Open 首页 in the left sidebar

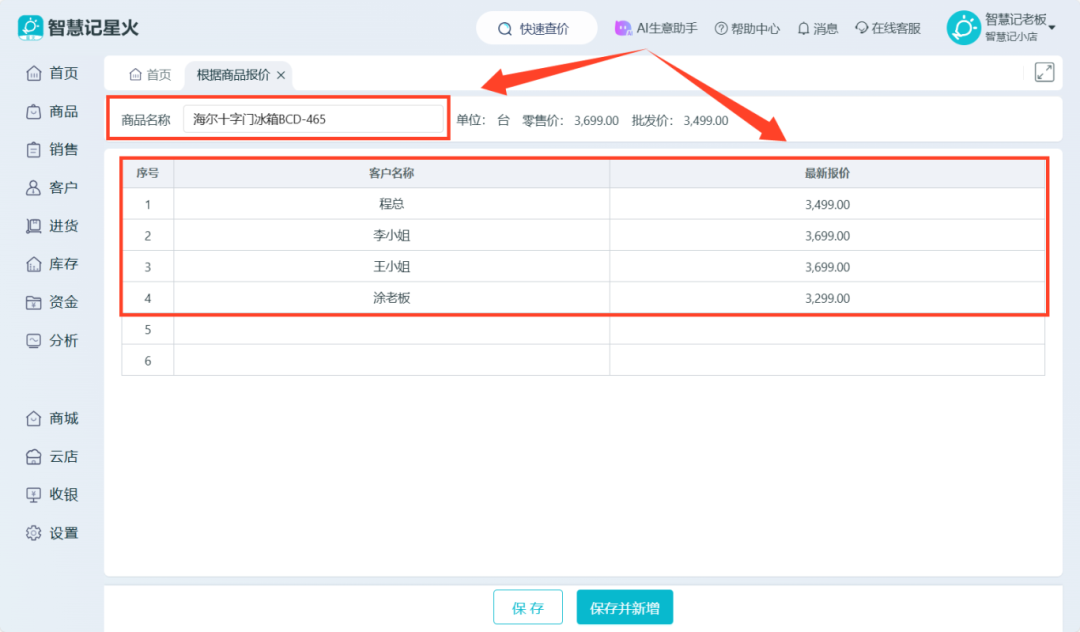tap(52, 73)
